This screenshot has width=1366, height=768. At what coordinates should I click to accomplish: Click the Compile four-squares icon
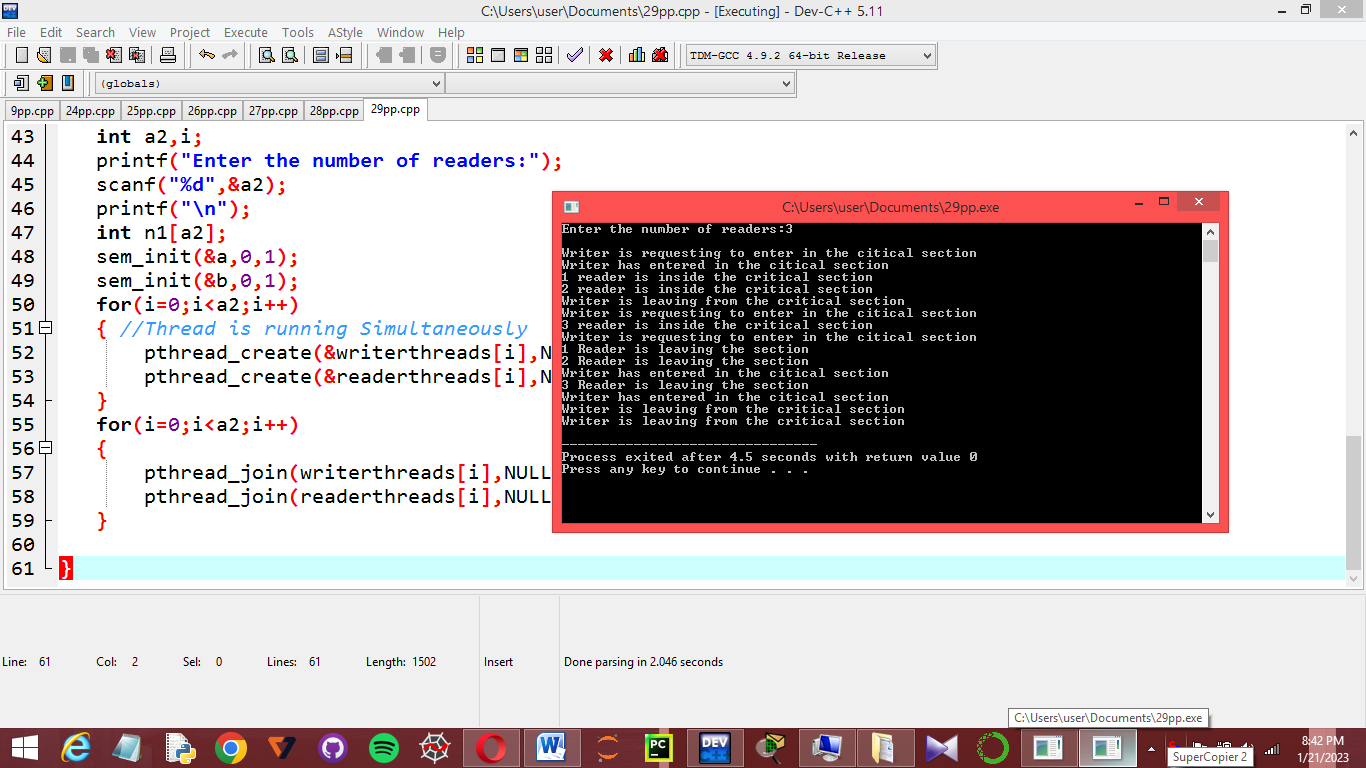click(x=475, y=55)
